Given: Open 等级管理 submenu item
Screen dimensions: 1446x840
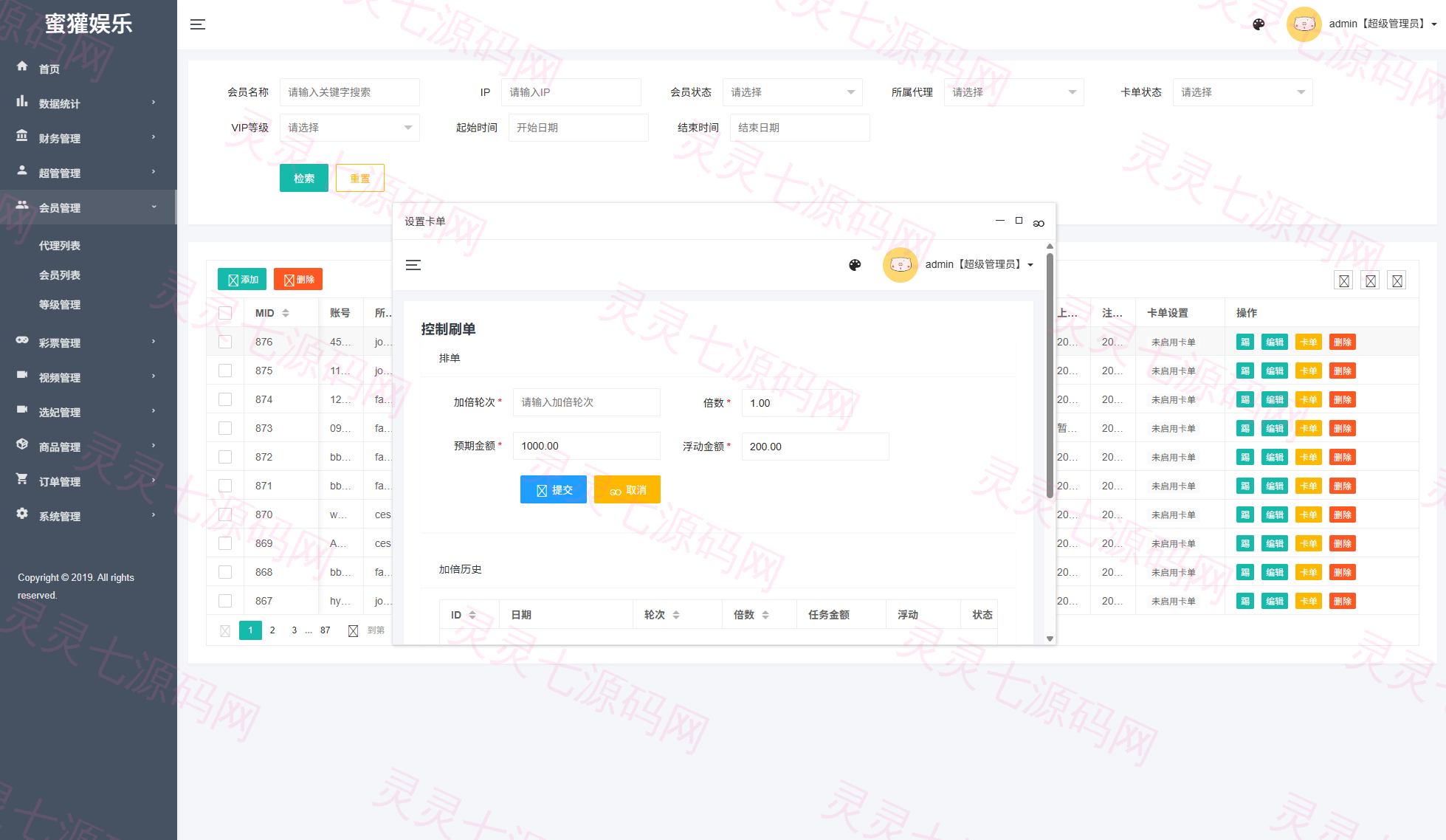Looking at the screenshot, I should (60, 305).
